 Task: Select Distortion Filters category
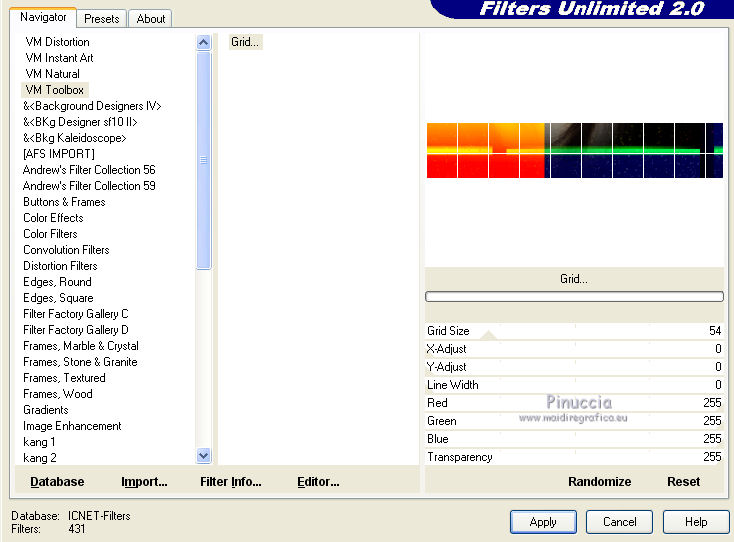60,265
